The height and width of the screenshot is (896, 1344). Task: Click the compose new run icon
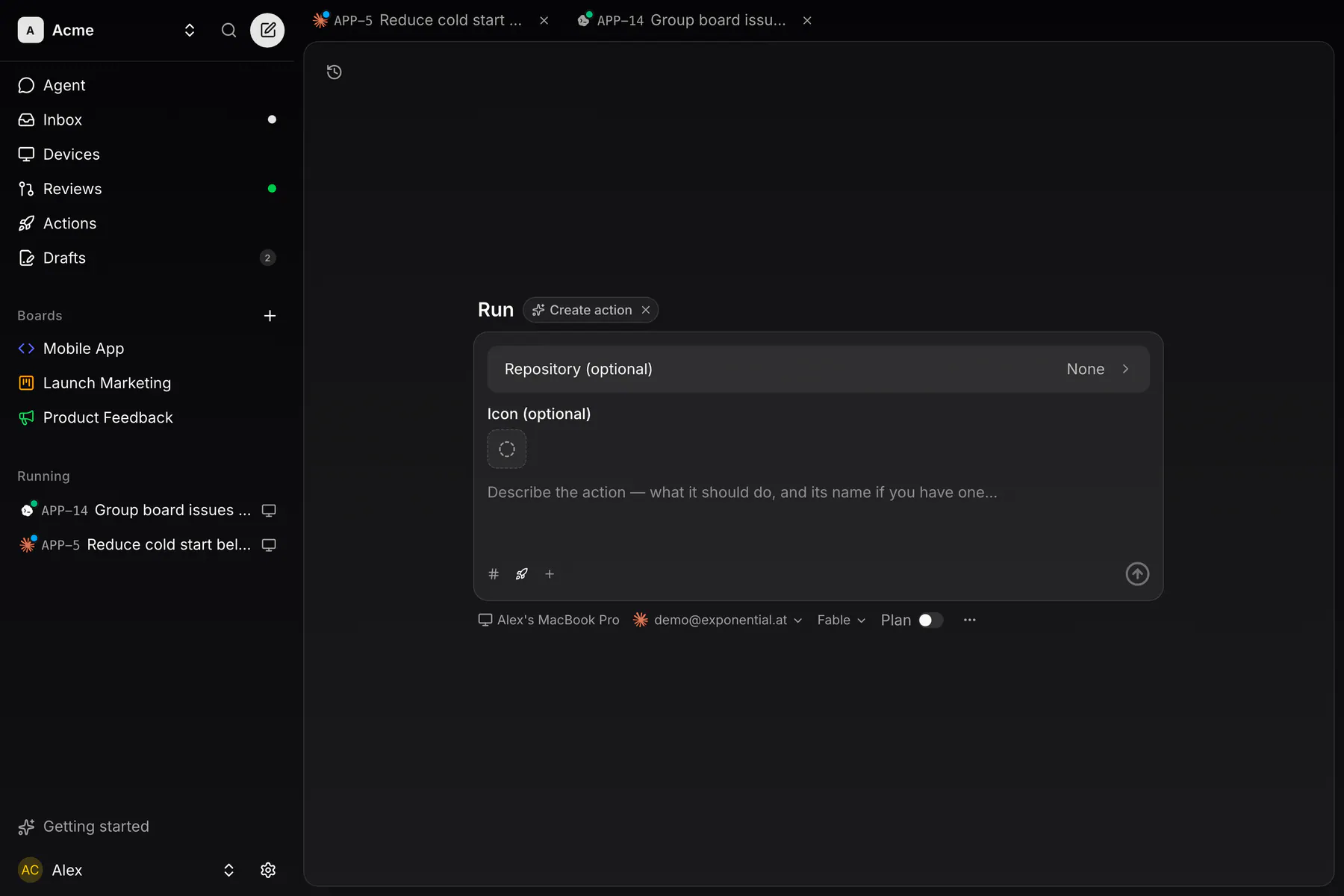coord(267,30)
